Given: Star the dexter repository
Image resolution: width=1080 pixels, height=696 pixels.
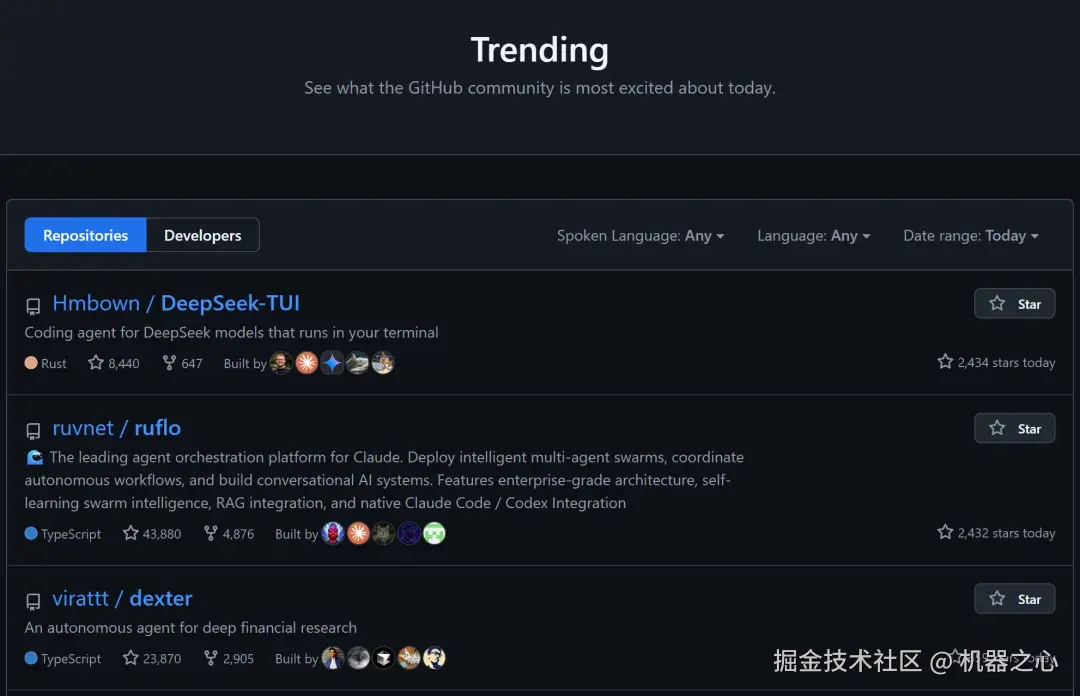Looking at the screenshot, I should (x=1015, y=599).
